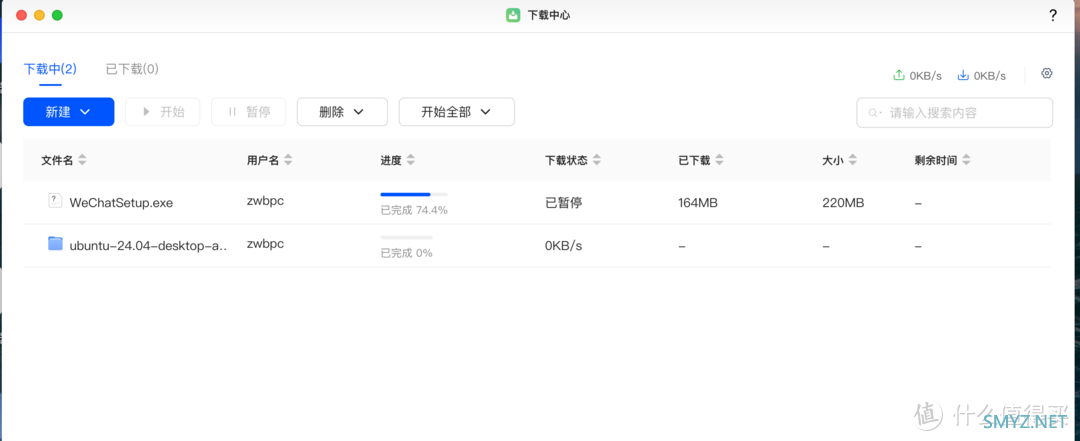Click the Download Center app icon in title
This screenshot has height=441, width=1080.
513,15
